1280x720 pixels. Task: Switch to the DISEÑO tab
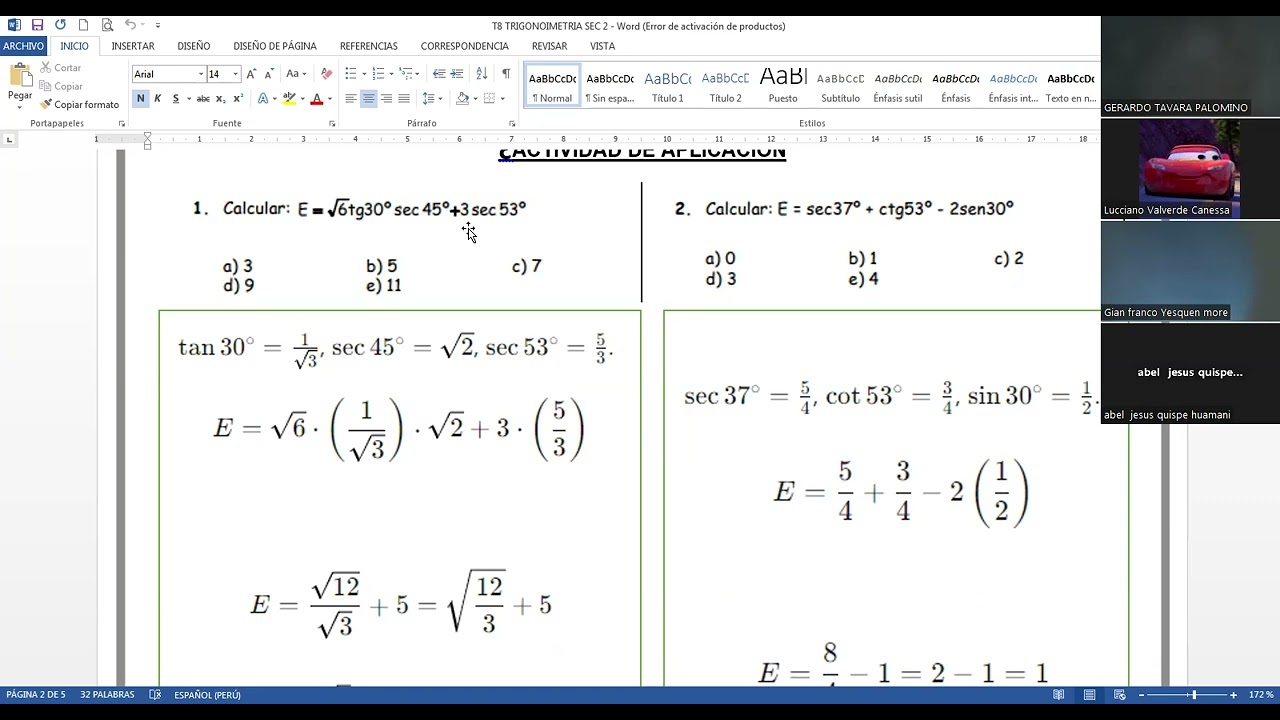[x=194, y=46]
